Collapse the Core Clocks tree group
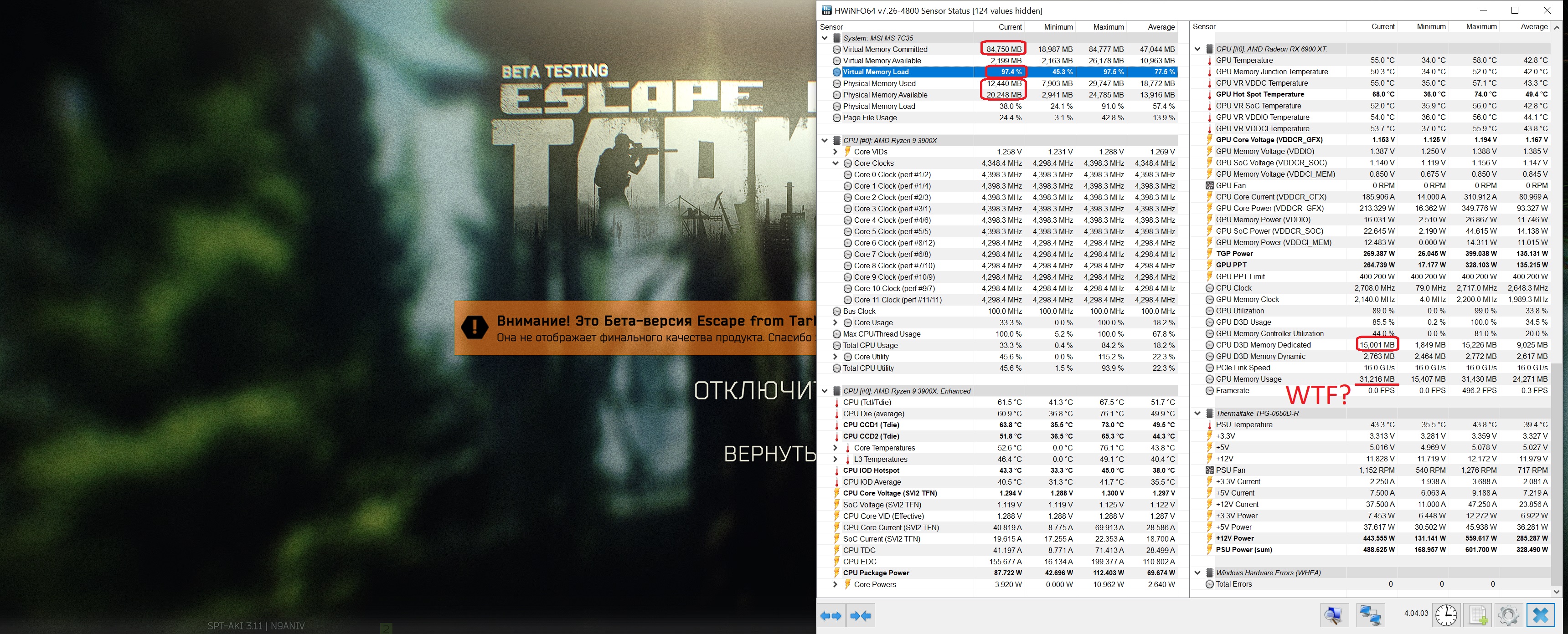1568x634 pixels. pyautogui.click(x=836, y=163)
